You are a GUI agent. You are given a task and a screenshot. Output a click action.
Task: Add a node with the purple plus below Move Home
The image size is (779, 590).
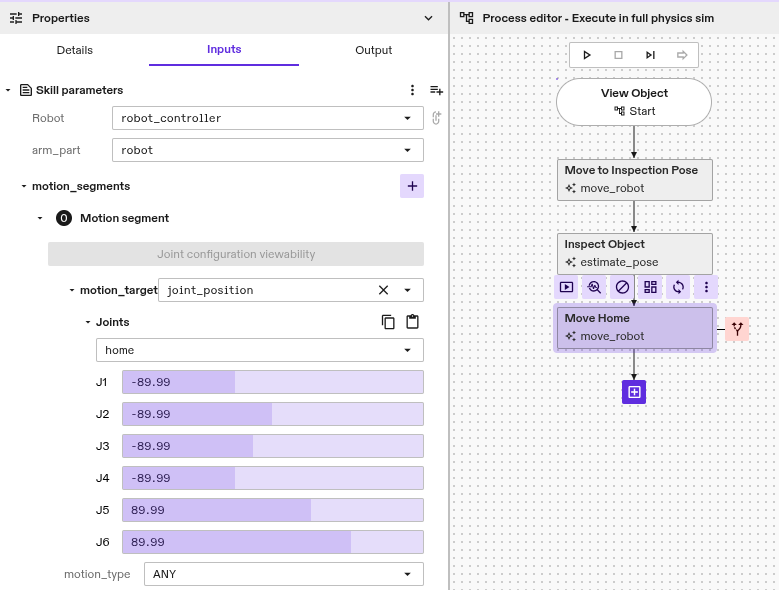point(634,392)
